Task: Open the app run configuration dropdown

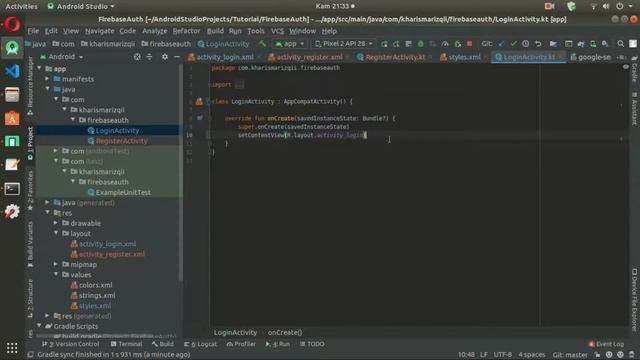Action: coord(290,44)
